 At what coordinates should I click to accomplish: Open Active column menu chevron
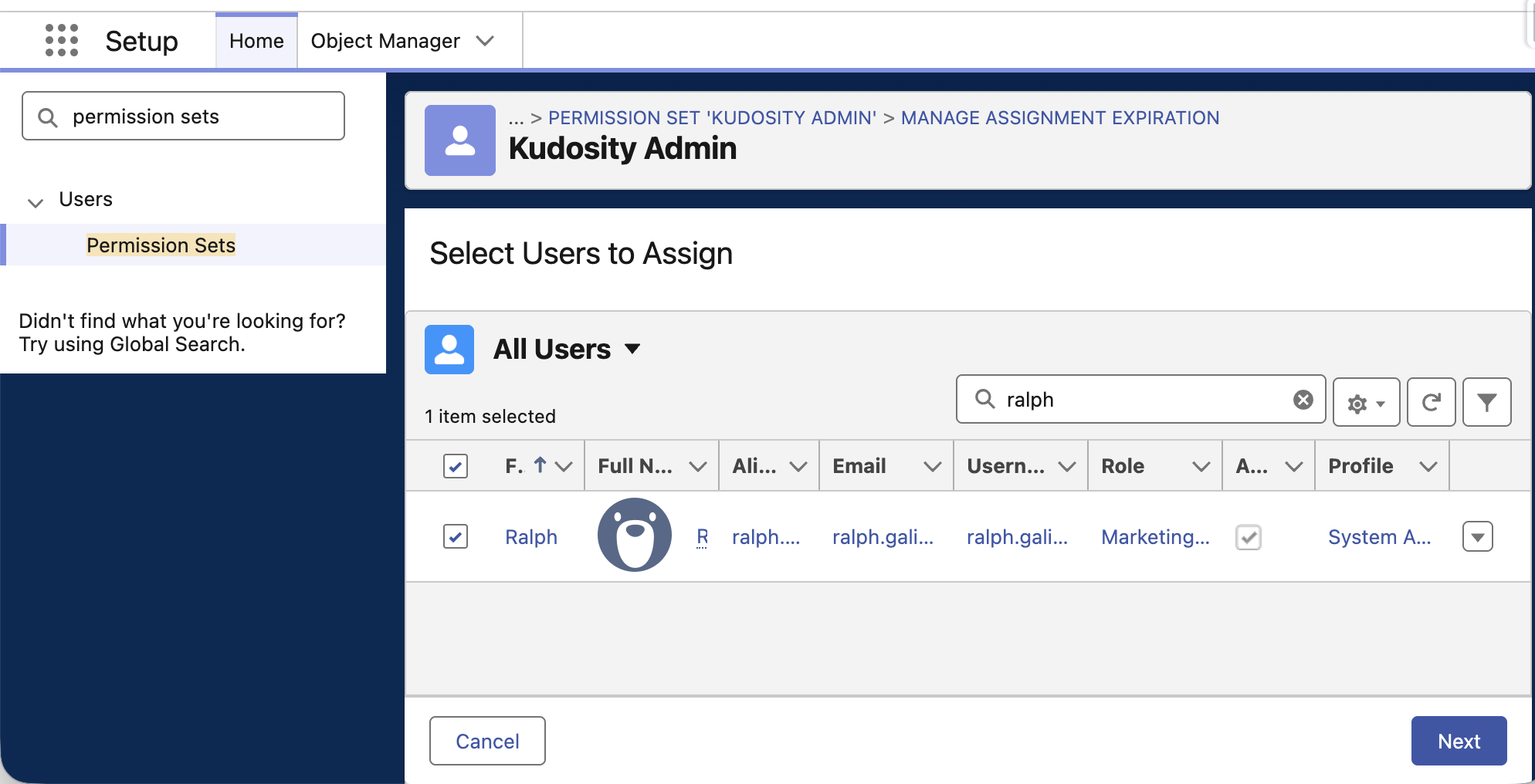(1294, 466)
